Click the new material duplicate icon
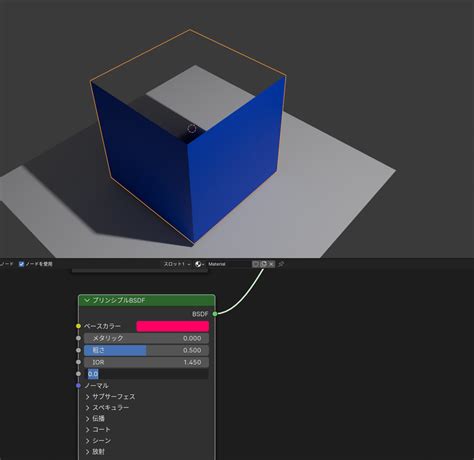The image size is (474, 460). [263, 264]
